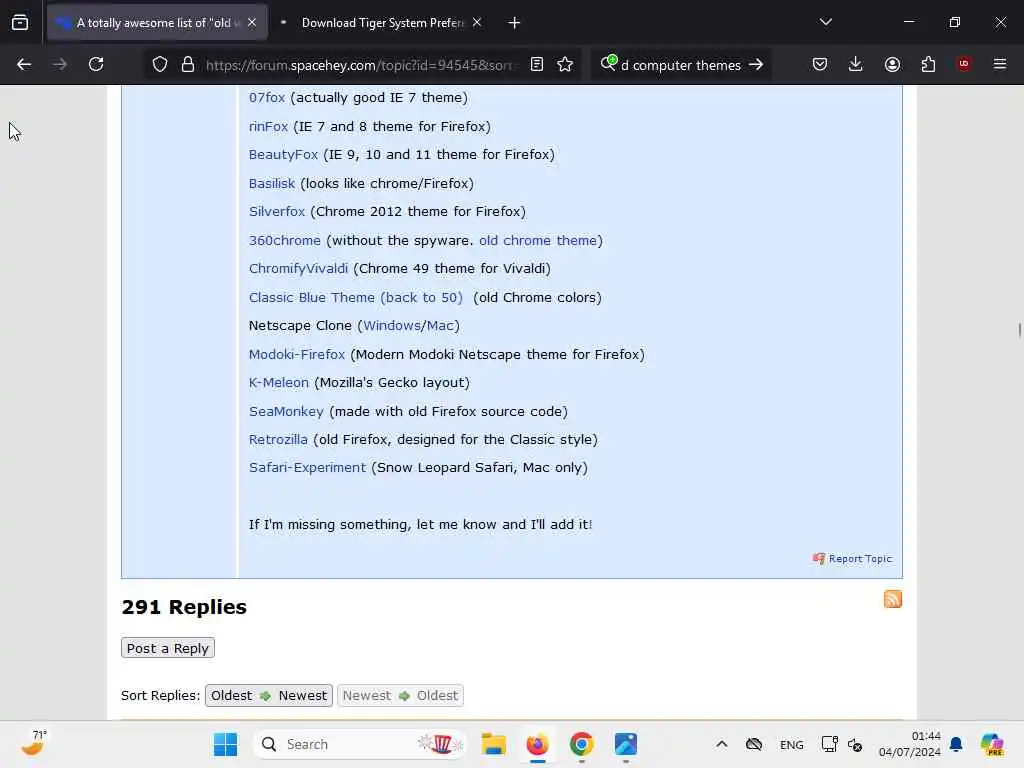Open the Modoki-Firefox link
This screenshot has width=1024, height=768.
pos(296,354)
